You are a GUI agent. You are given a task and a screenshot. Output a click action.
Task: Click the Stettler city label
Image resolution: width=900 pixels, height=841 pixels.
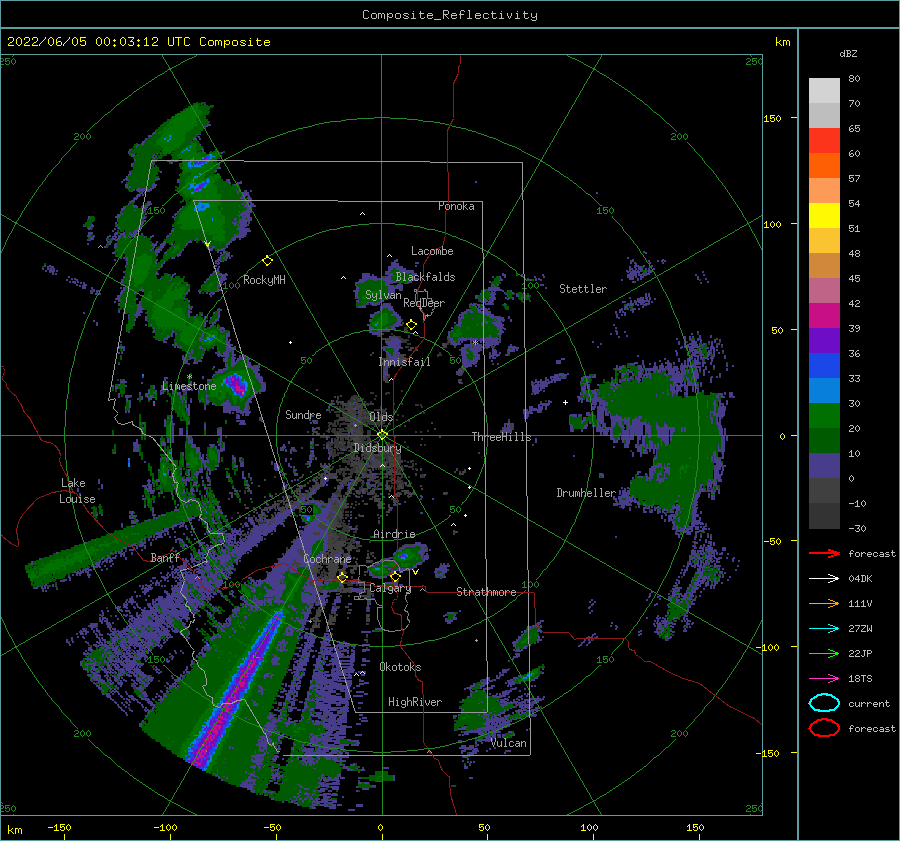pyautogui.click(x=583, y=289)
